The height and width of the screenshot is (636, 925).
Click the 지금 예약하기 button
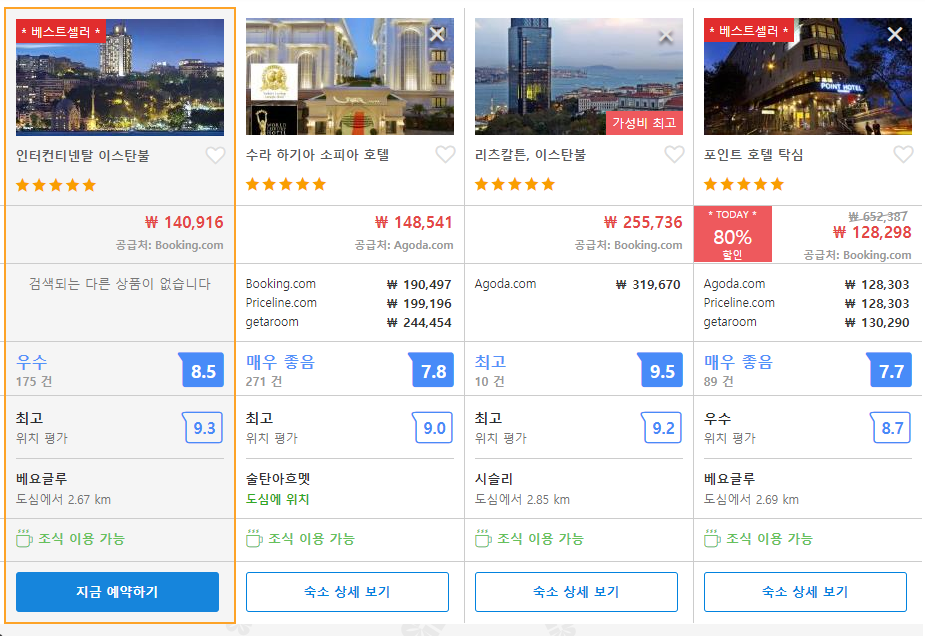coord(117,591)
